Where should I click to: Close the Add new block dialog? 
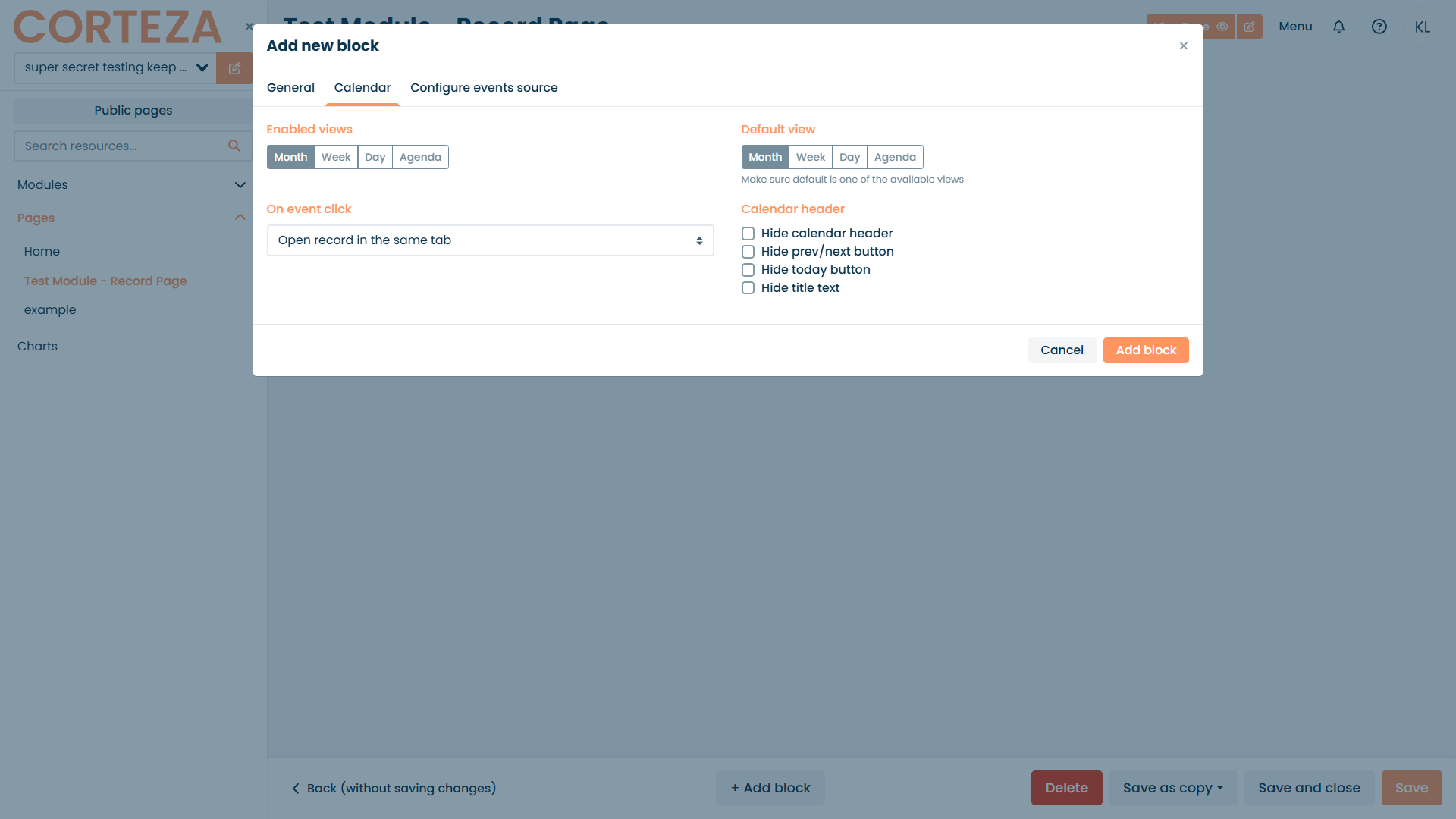click(x=1183, y=45)
